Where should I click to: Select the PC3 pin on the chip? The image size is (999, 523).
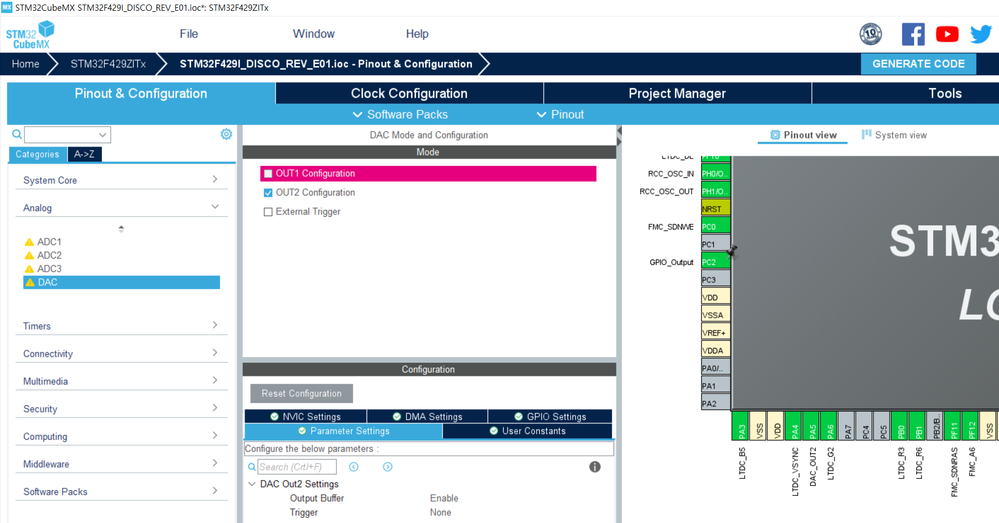coord(715,280)
